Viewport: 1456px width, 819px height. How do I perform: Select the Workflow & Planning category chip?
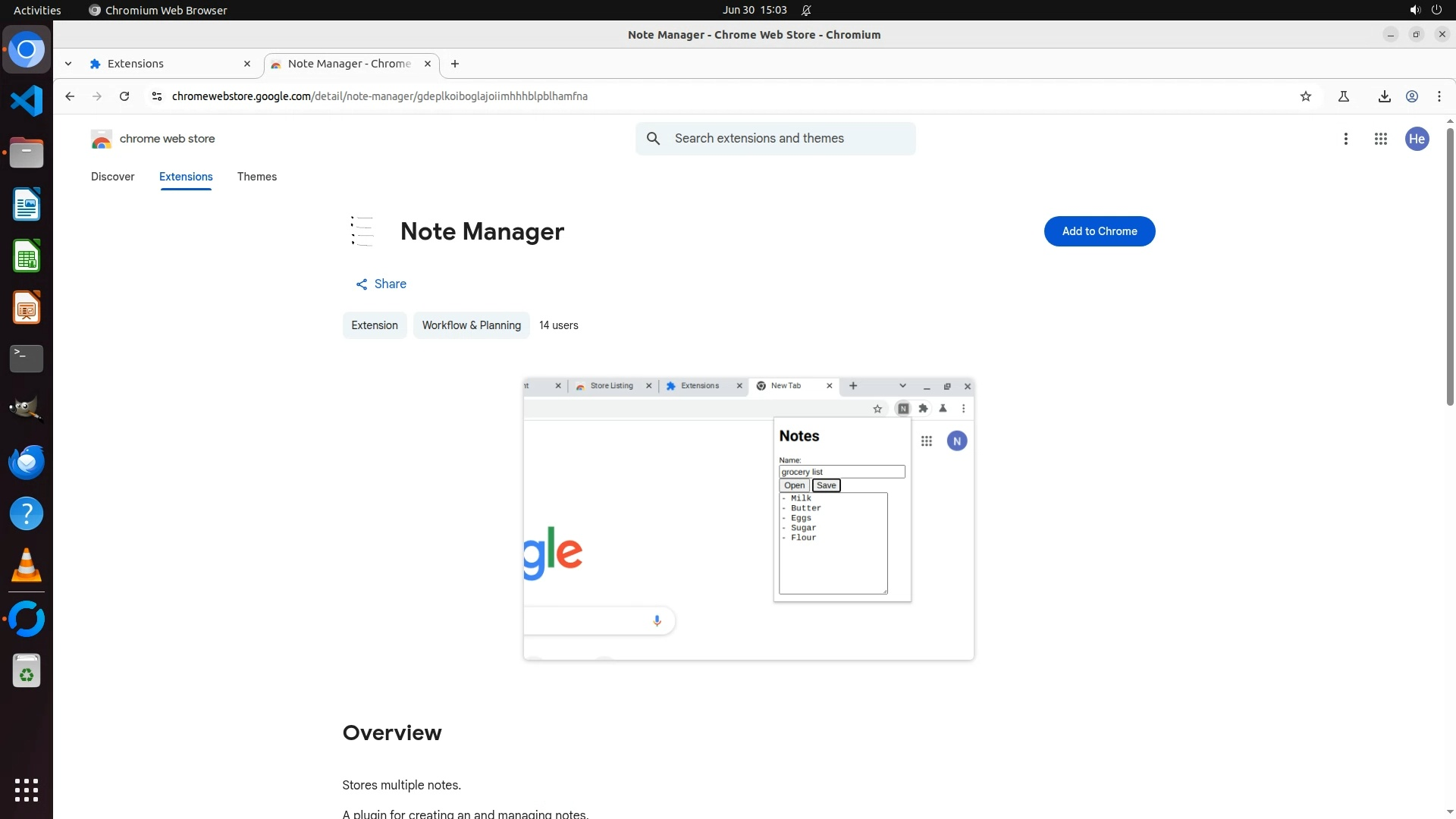(x=471, y=325)
